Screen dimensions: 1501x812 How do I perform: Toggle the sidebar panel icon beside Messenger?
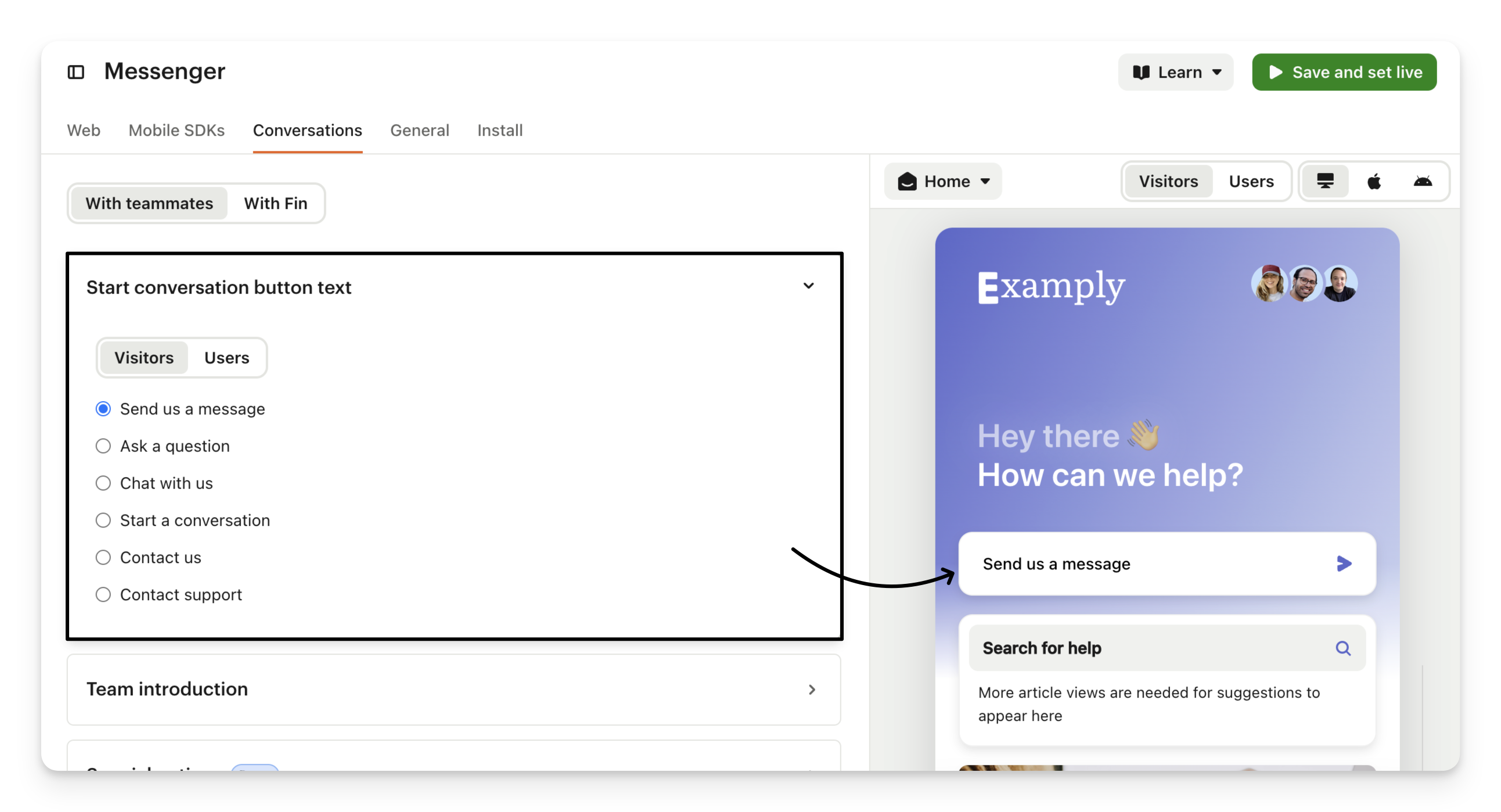(x=75, y=72)
